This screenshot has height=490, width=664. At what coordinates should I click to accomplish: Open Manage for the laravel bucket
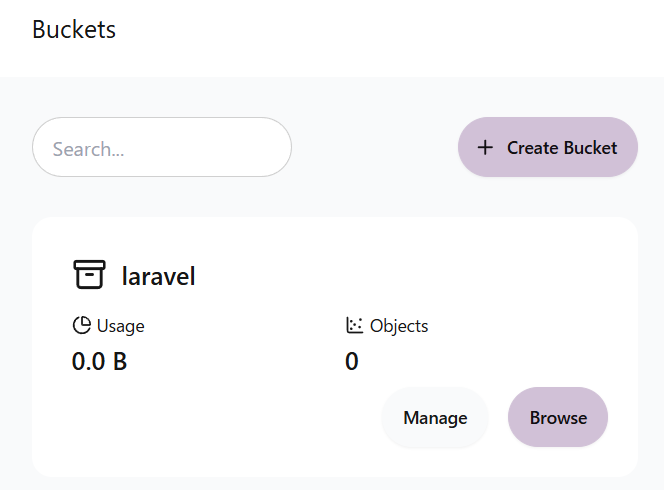[435, 417]
